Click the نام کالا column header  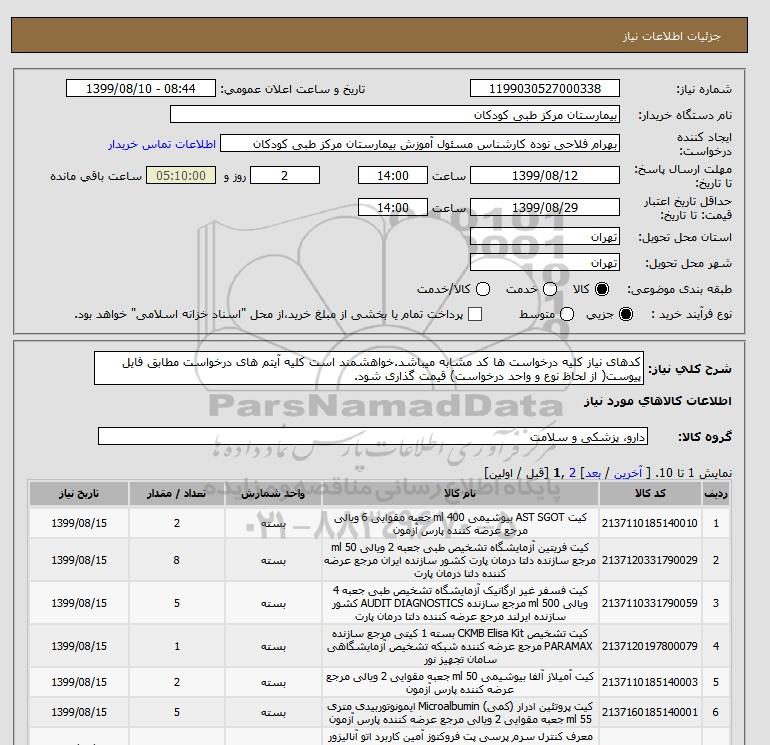(460, 494)
